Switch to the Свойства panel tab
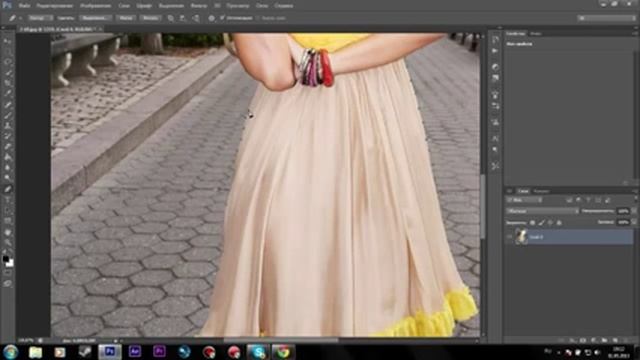The image size is (640, 360). click(x=516, y=33)
